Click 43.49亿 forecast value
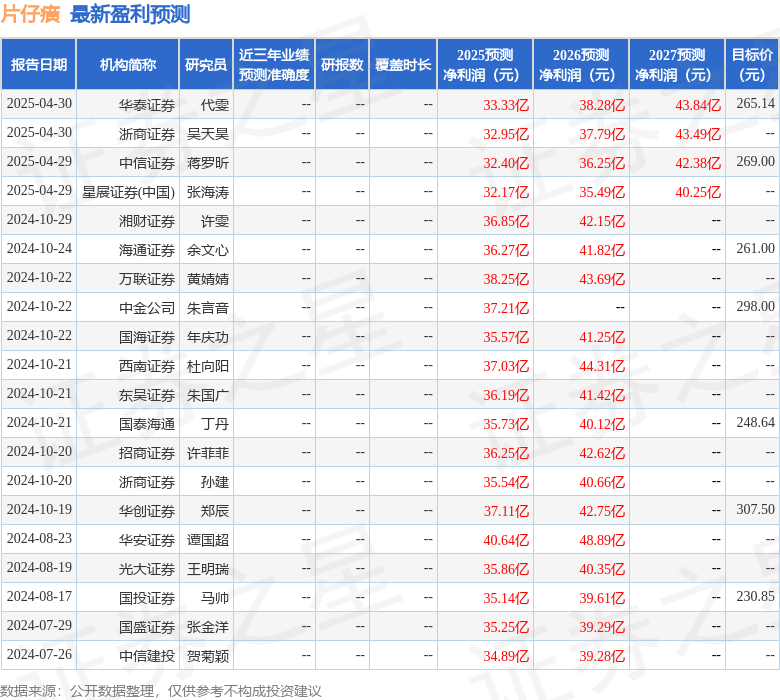 [698, 134]
